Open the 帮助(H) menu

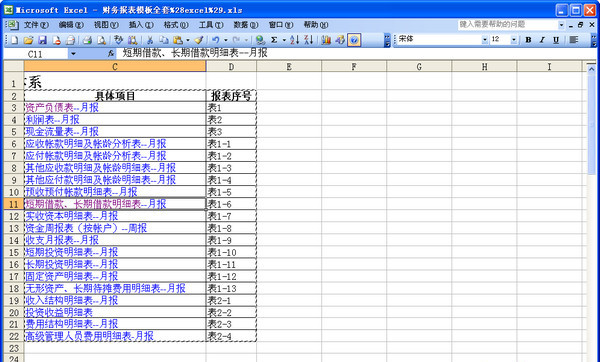(x=316, y=25)
